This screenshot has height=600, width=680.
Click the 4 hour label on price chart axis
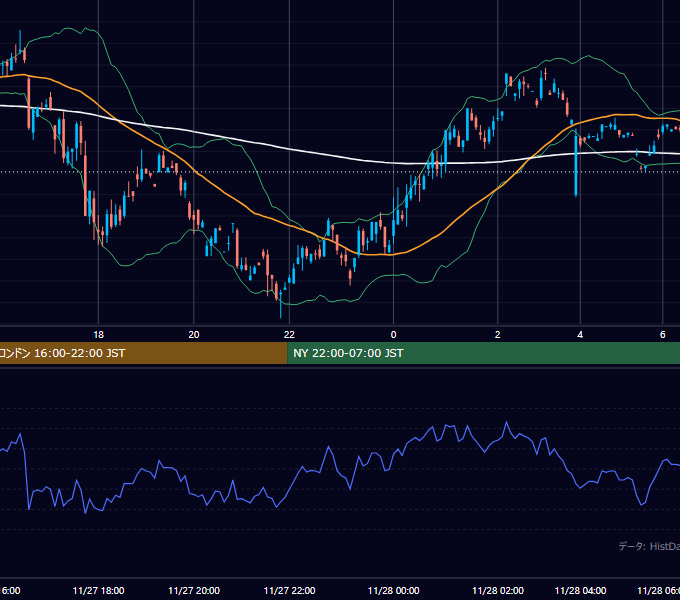(580, 335)
